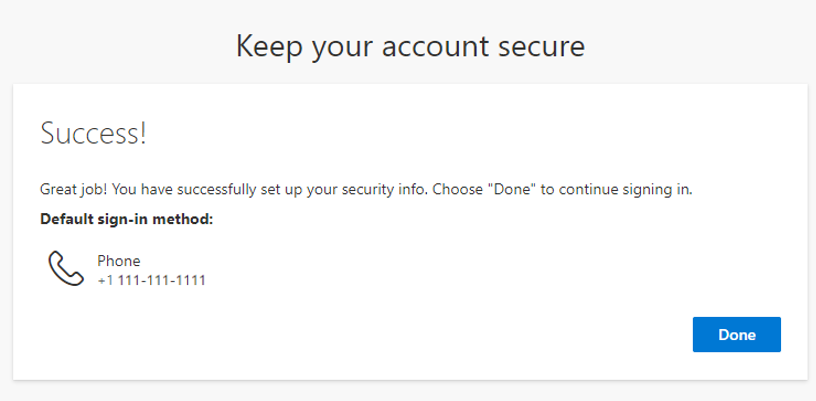Click the word "Keep" in the page title

269,45
